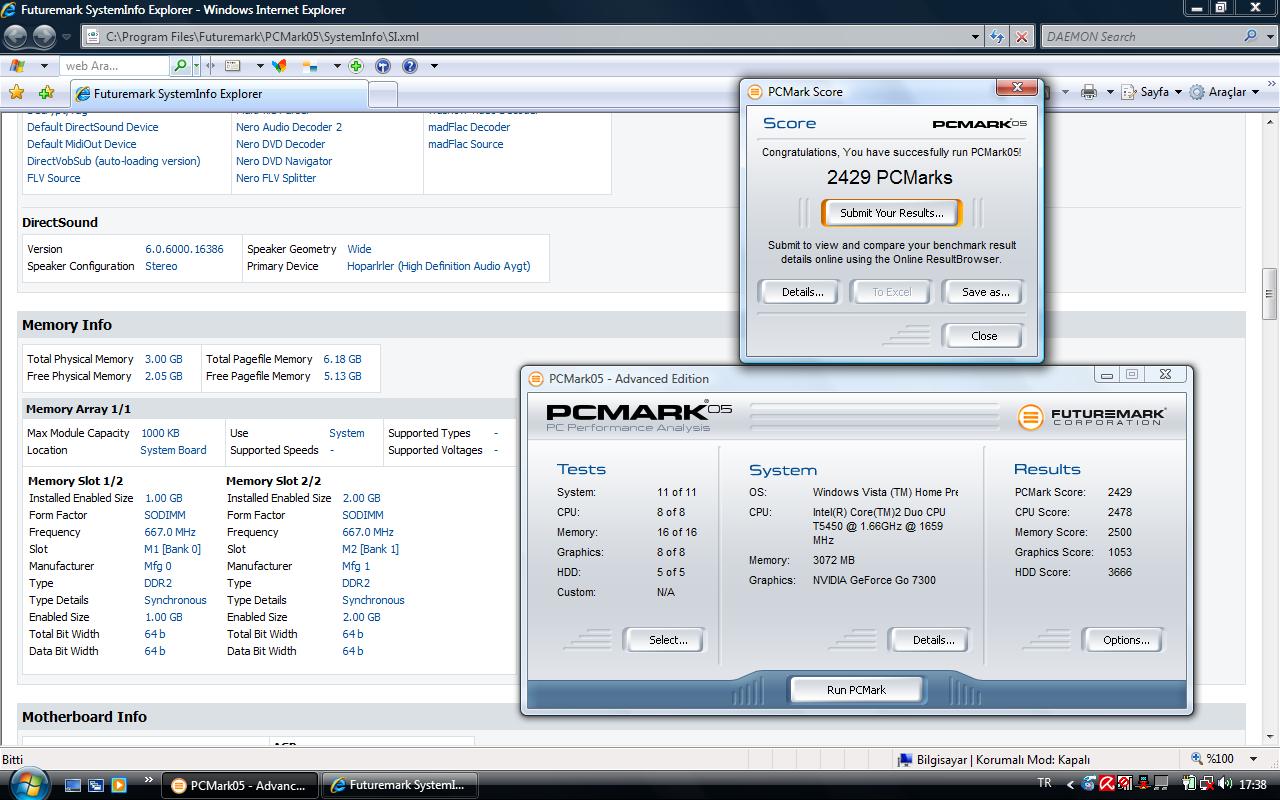Click the Add to Favorites star-plus icon

pyautogui.click(x=46, y=92)
